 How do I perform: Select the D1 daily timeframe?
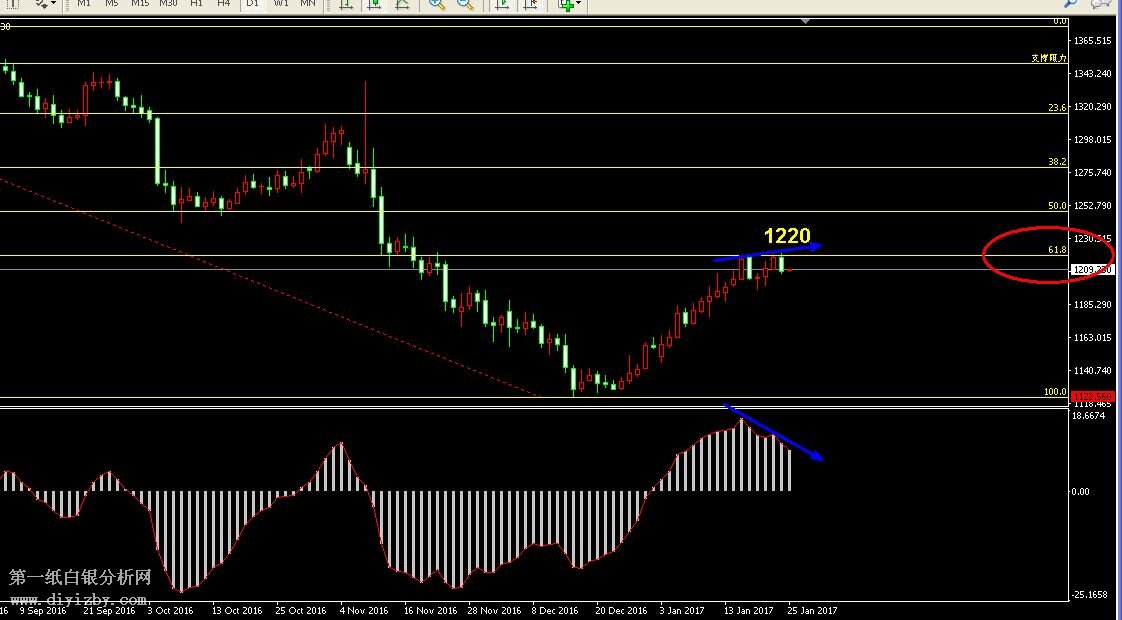pyautogui.click(x=252, y=4)
